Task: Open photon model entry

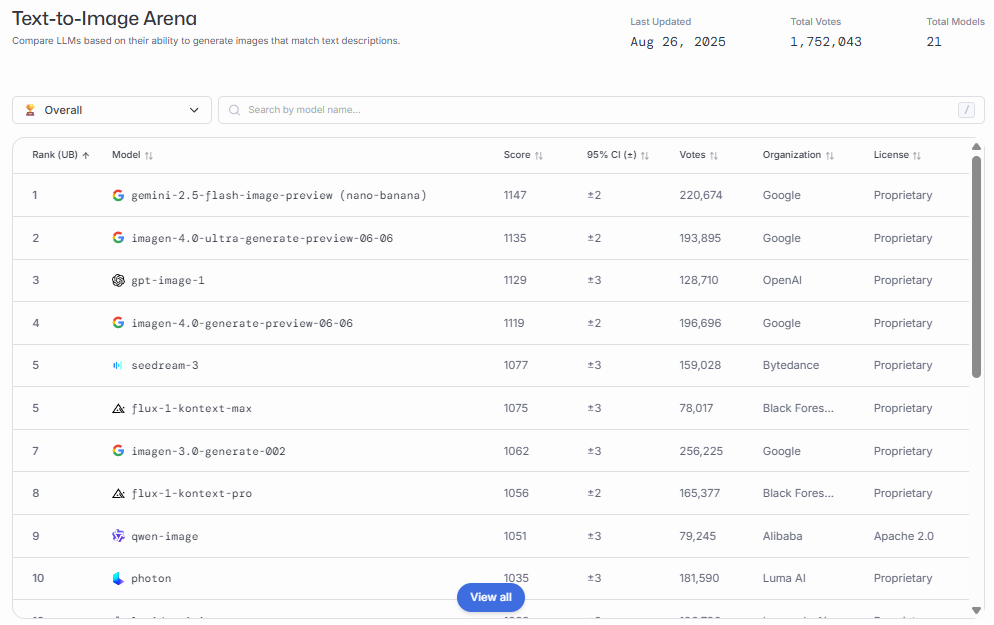Action: [151, 578]
